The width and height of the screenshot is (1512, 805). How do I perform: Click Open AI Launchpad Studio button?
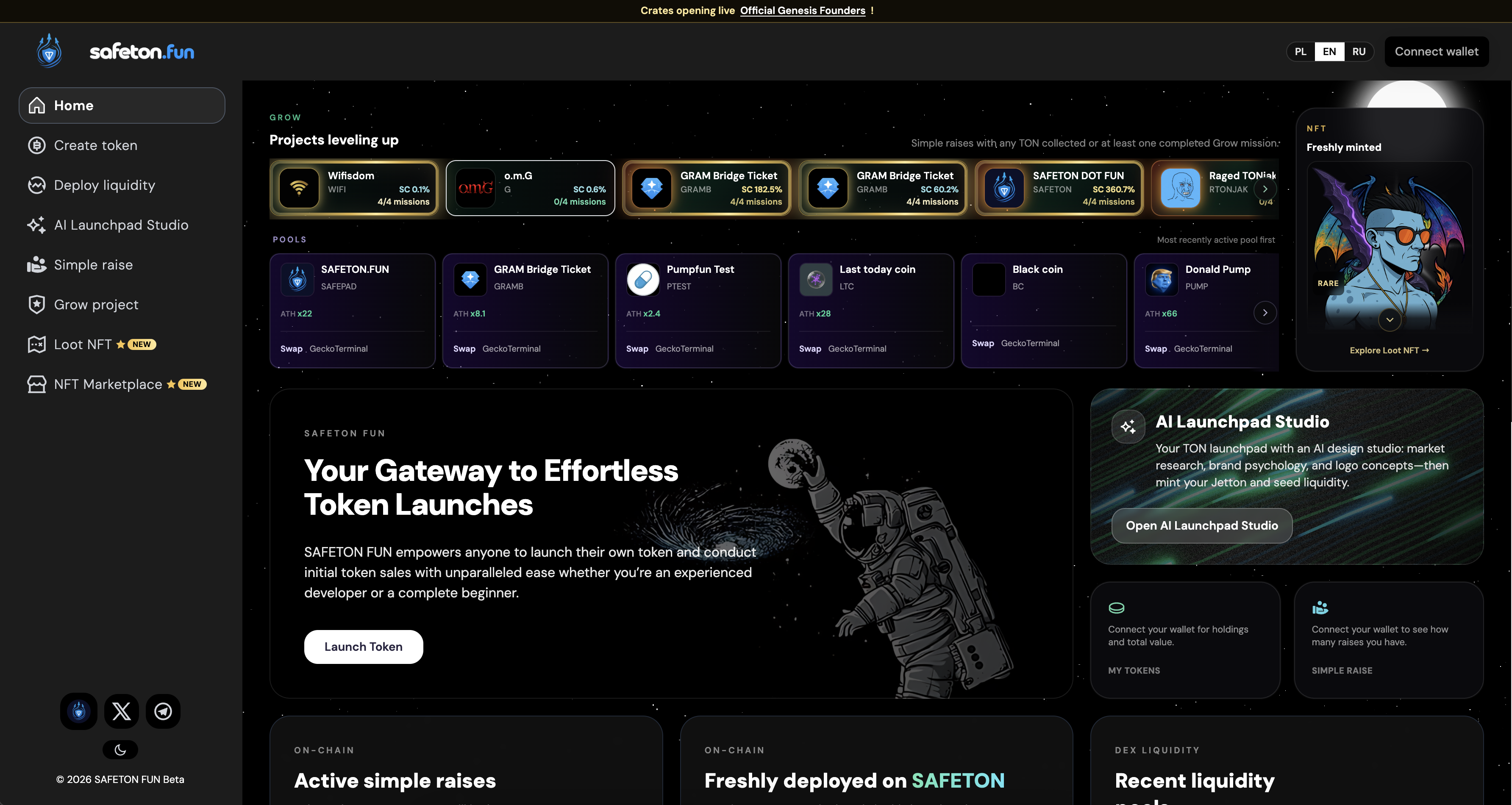[x=1201, y=526]
